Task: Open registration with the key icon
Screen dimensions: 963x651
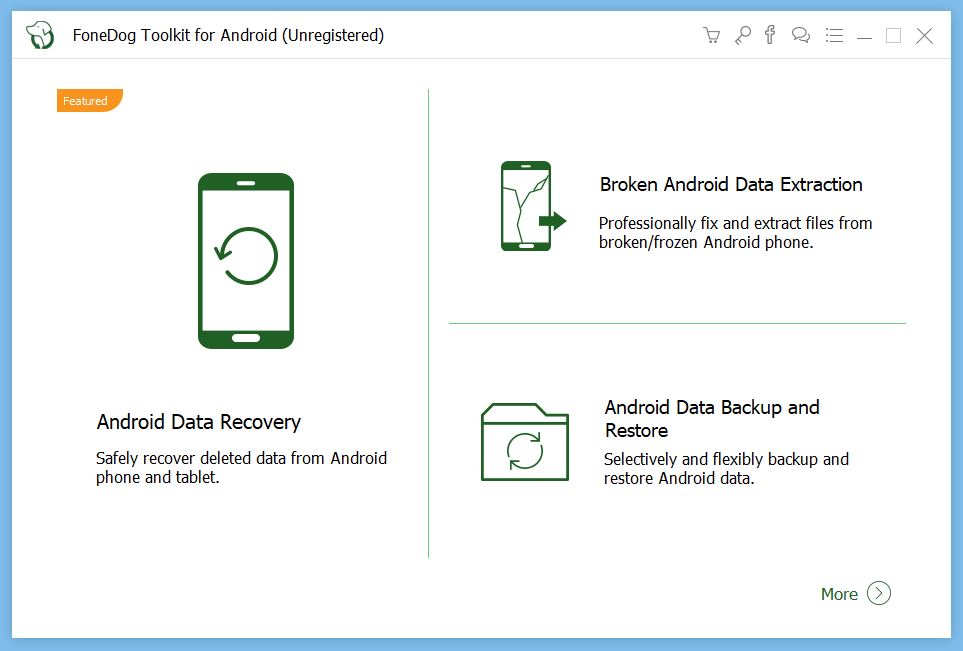Action: [741, 36]
